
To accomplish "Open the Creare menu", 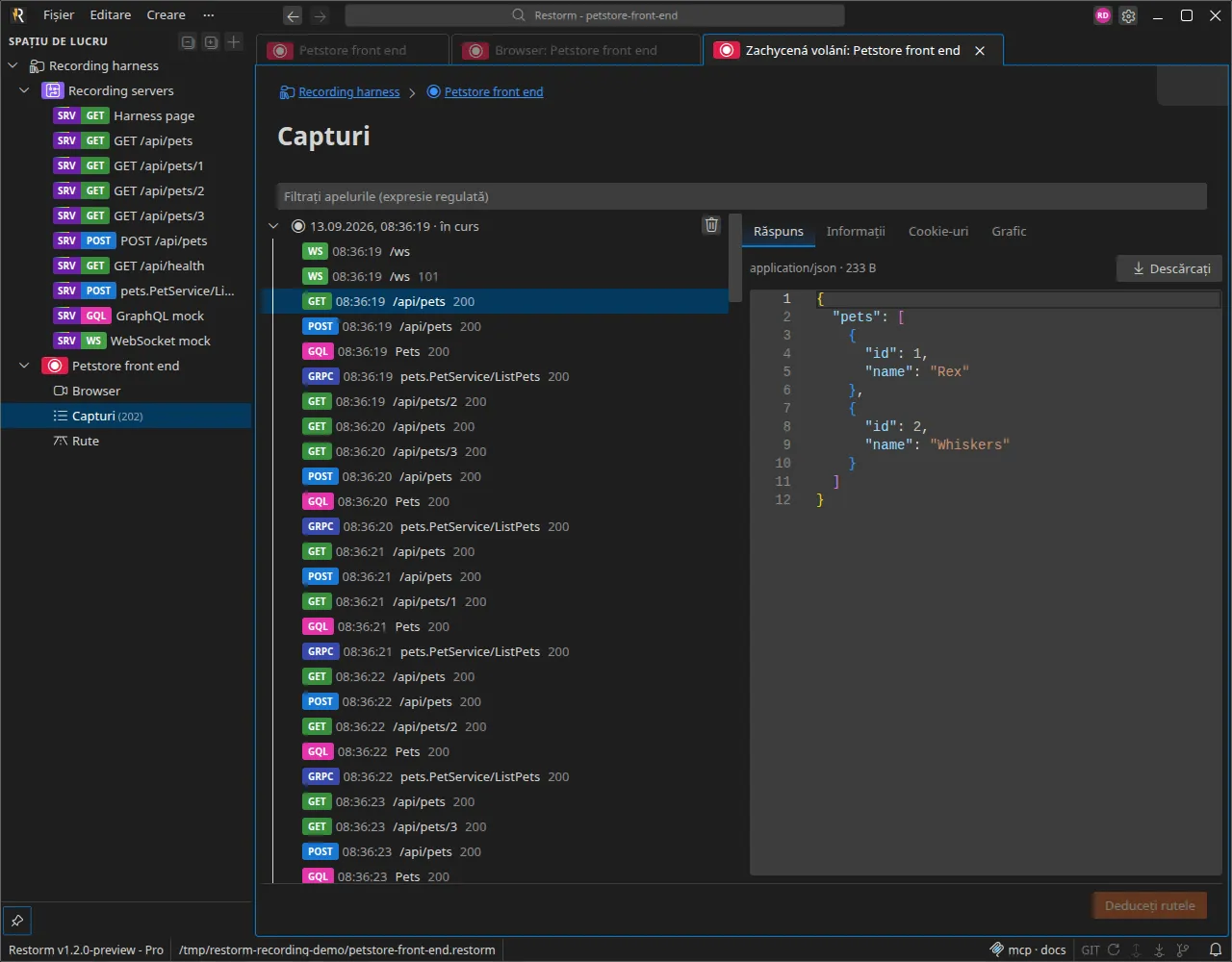I will coord(167,15).
